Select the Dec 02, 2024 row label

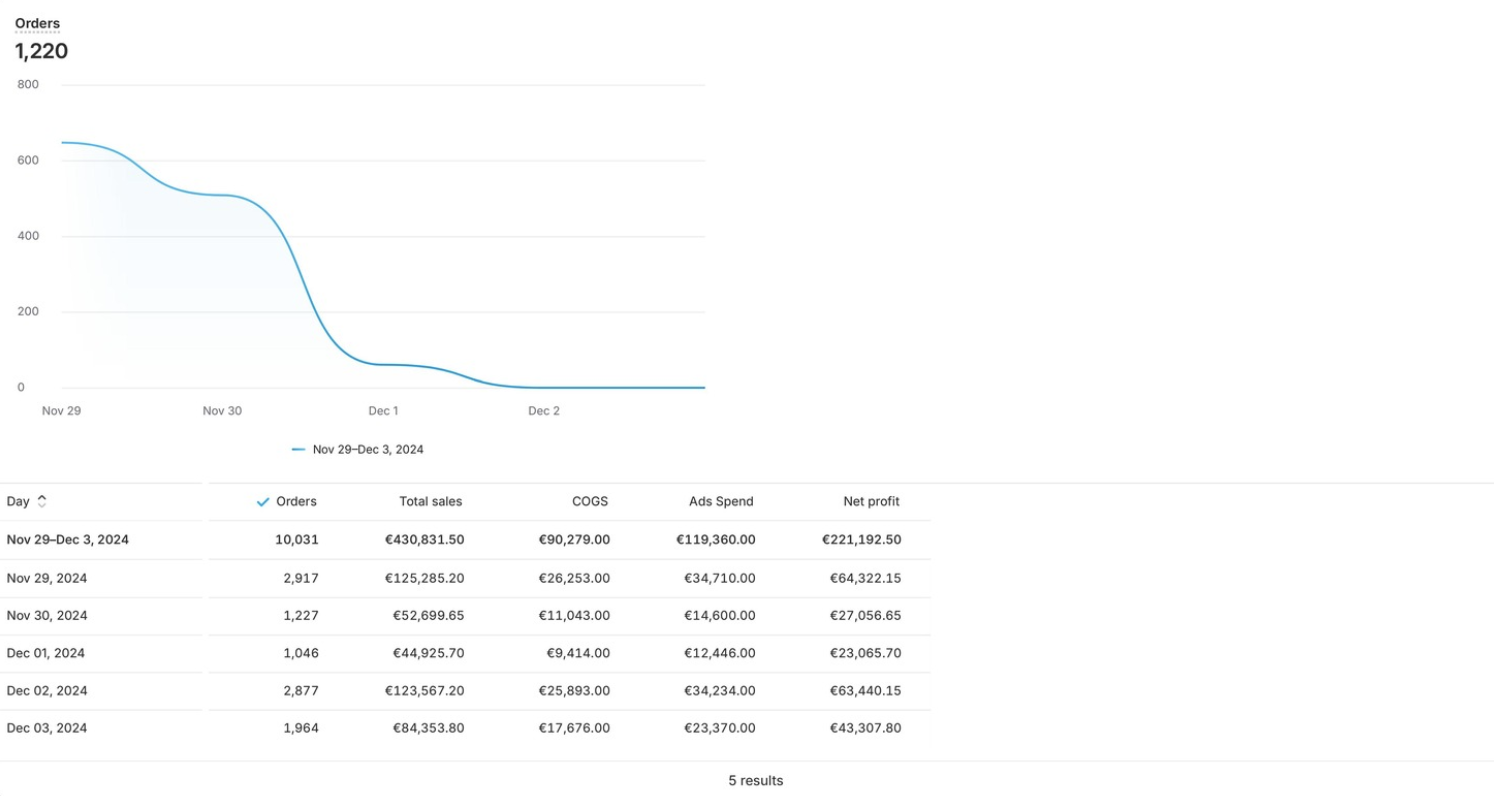[47, 691]
